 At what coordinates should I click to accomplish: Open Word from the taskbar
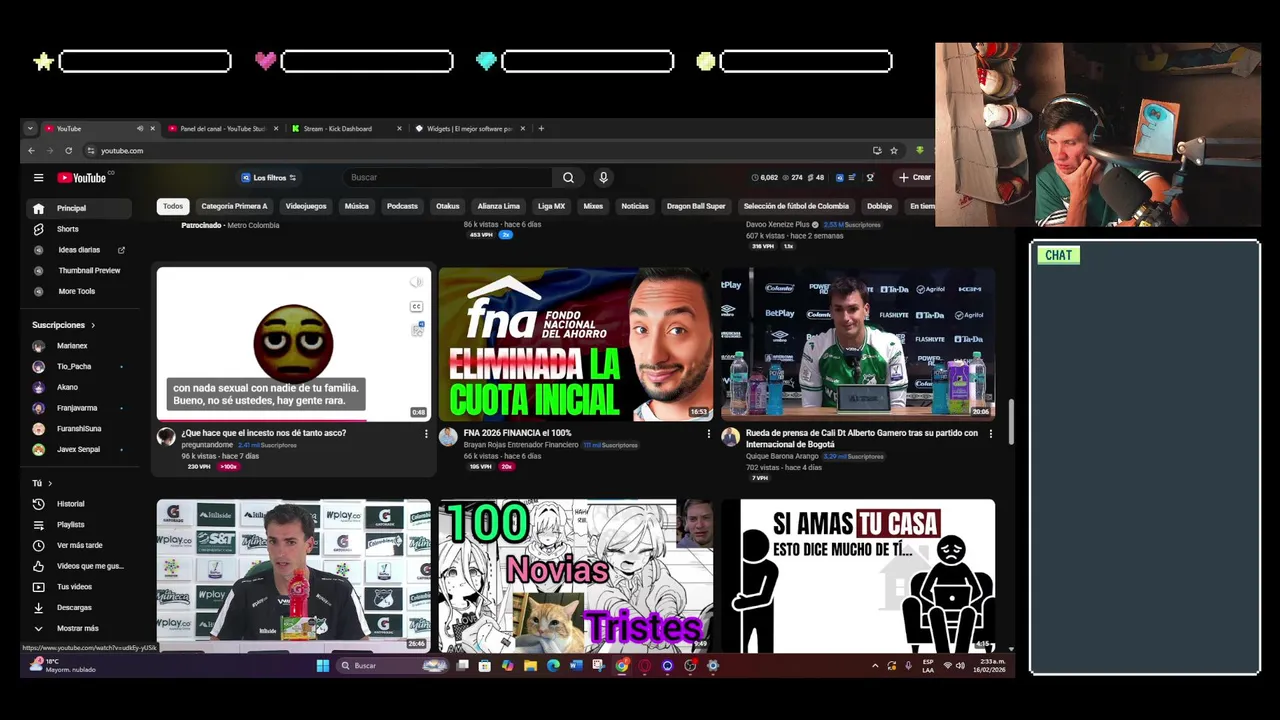pos(576,666)
